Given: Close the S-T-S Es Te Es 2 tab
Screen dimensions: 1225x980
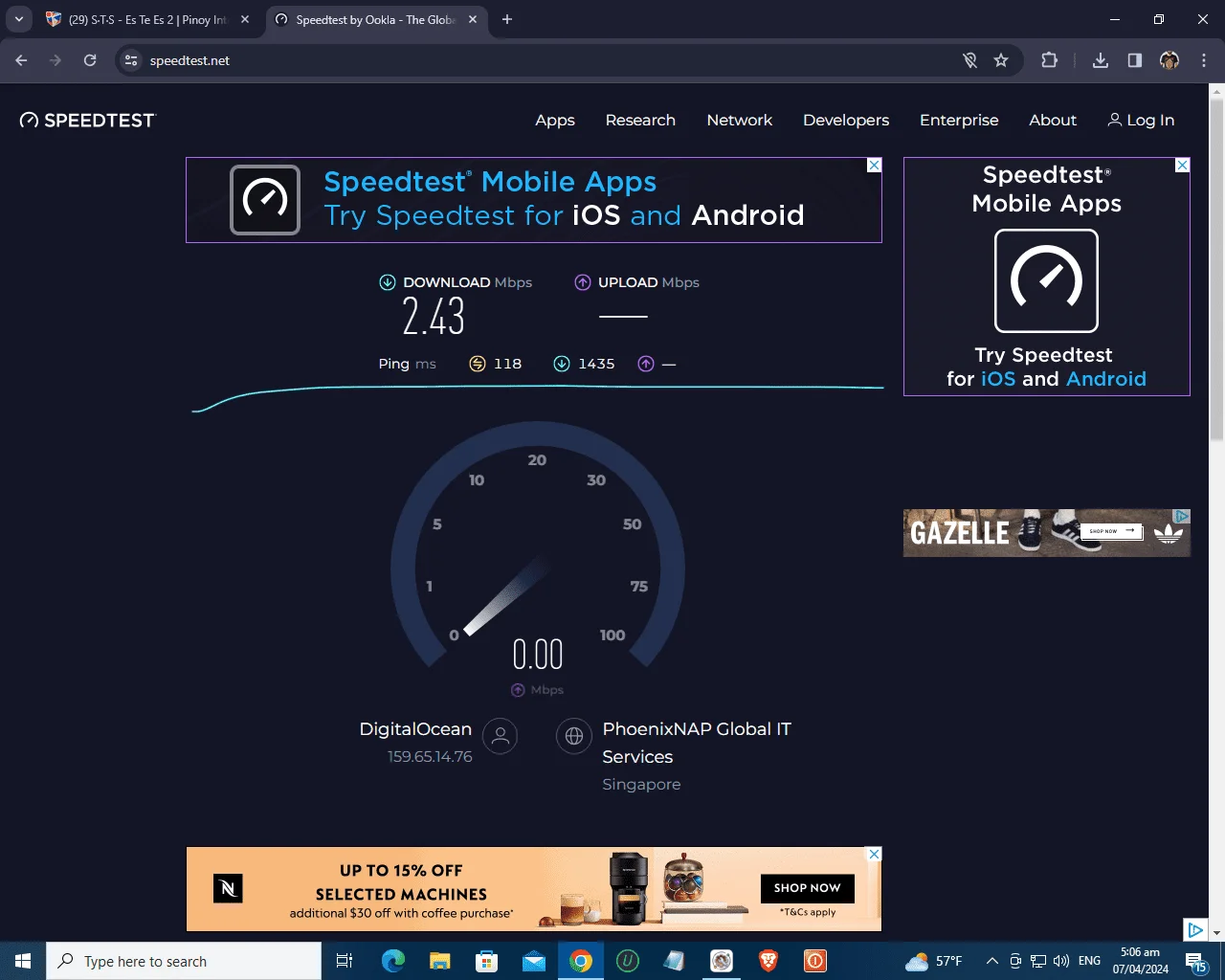Looking at the screenshot, I should (x=245, y=19).
